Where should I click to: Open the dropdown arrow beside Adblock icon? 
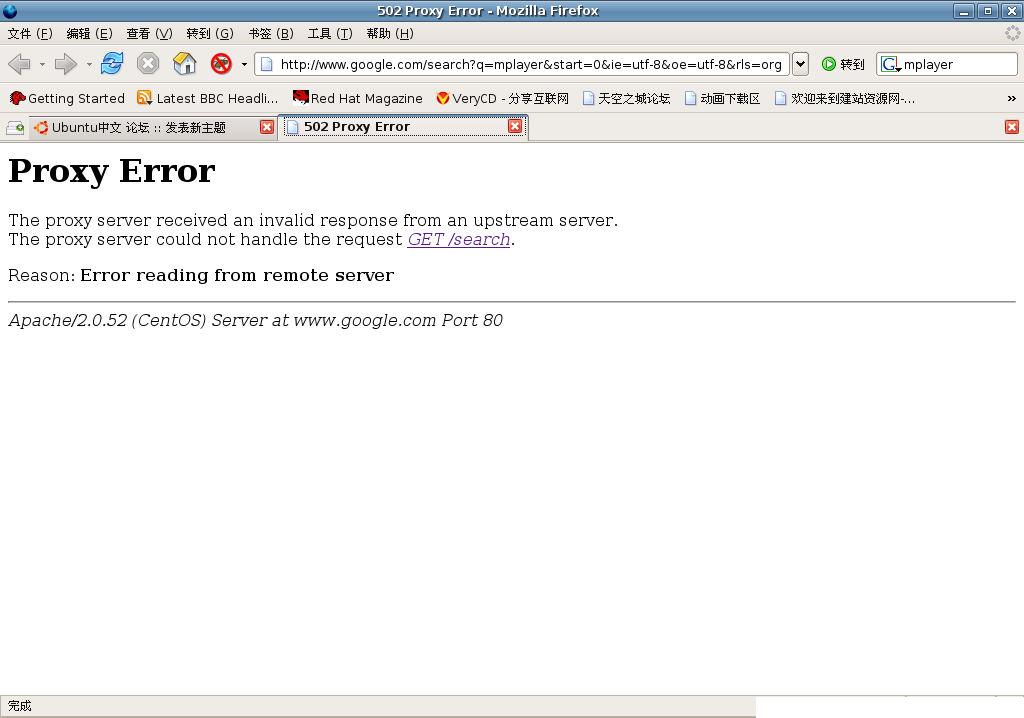(244, 64)
